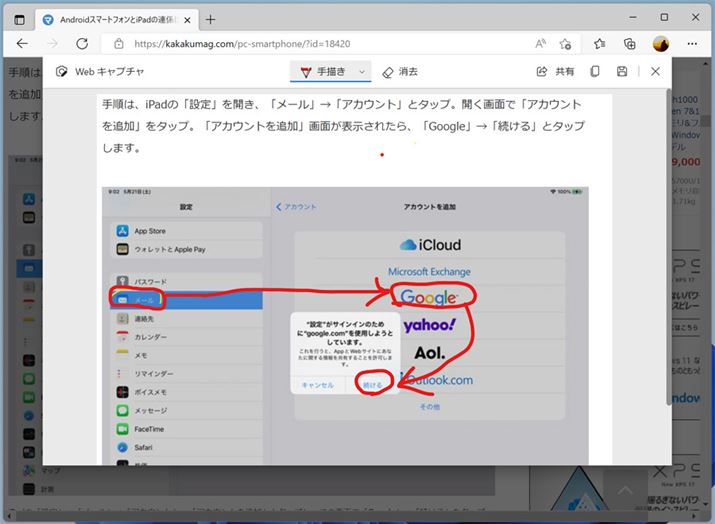Viewport: 715px width, 524px height.
Task: Open the tab actions menu icon
Action: [19, 19]
